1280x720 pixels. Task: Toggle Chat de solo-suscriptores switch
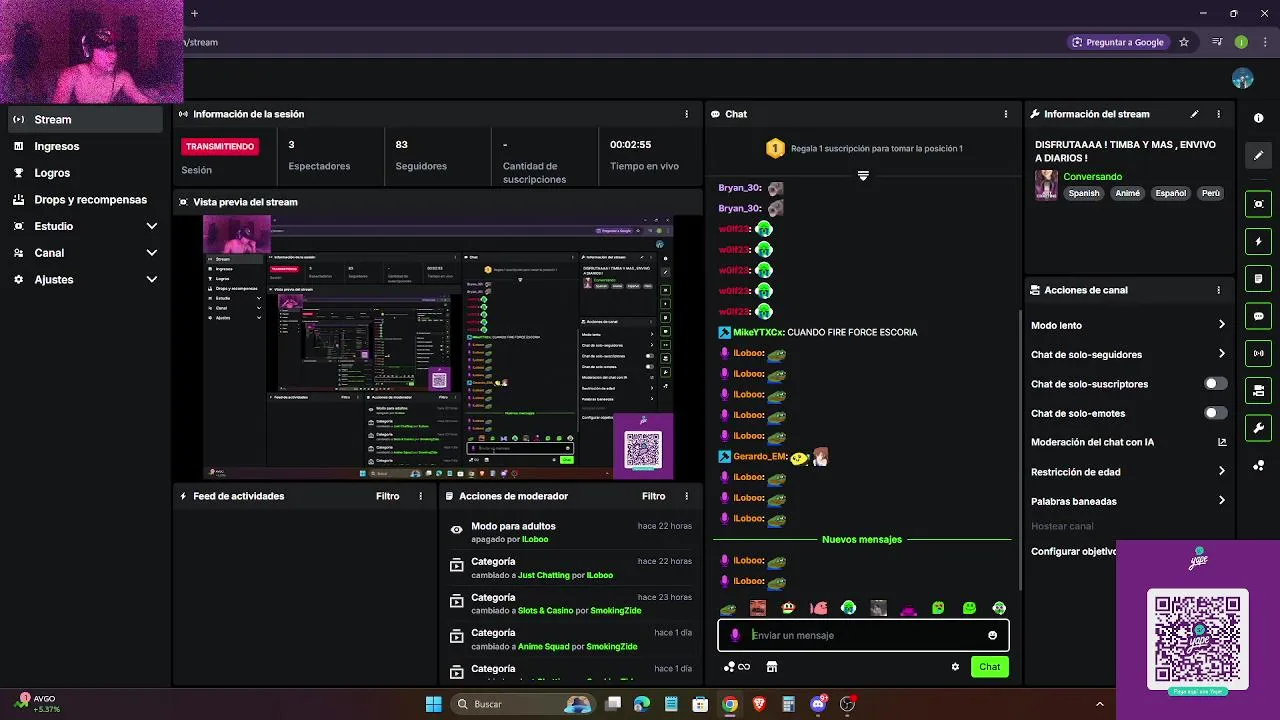tap(1215, 384)
